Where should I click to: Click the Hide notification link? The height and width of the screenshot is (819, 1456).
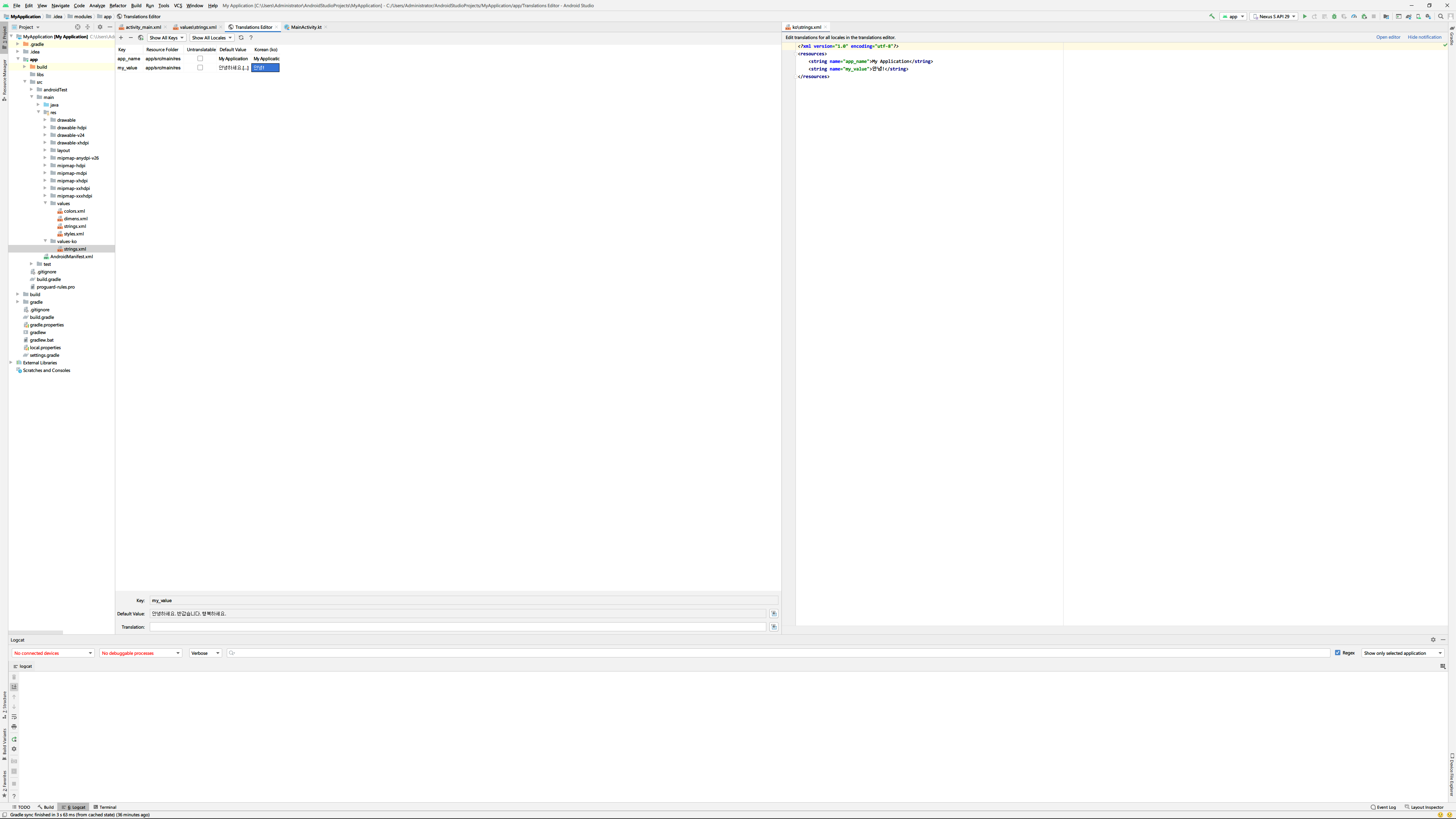pos(1425,37)
